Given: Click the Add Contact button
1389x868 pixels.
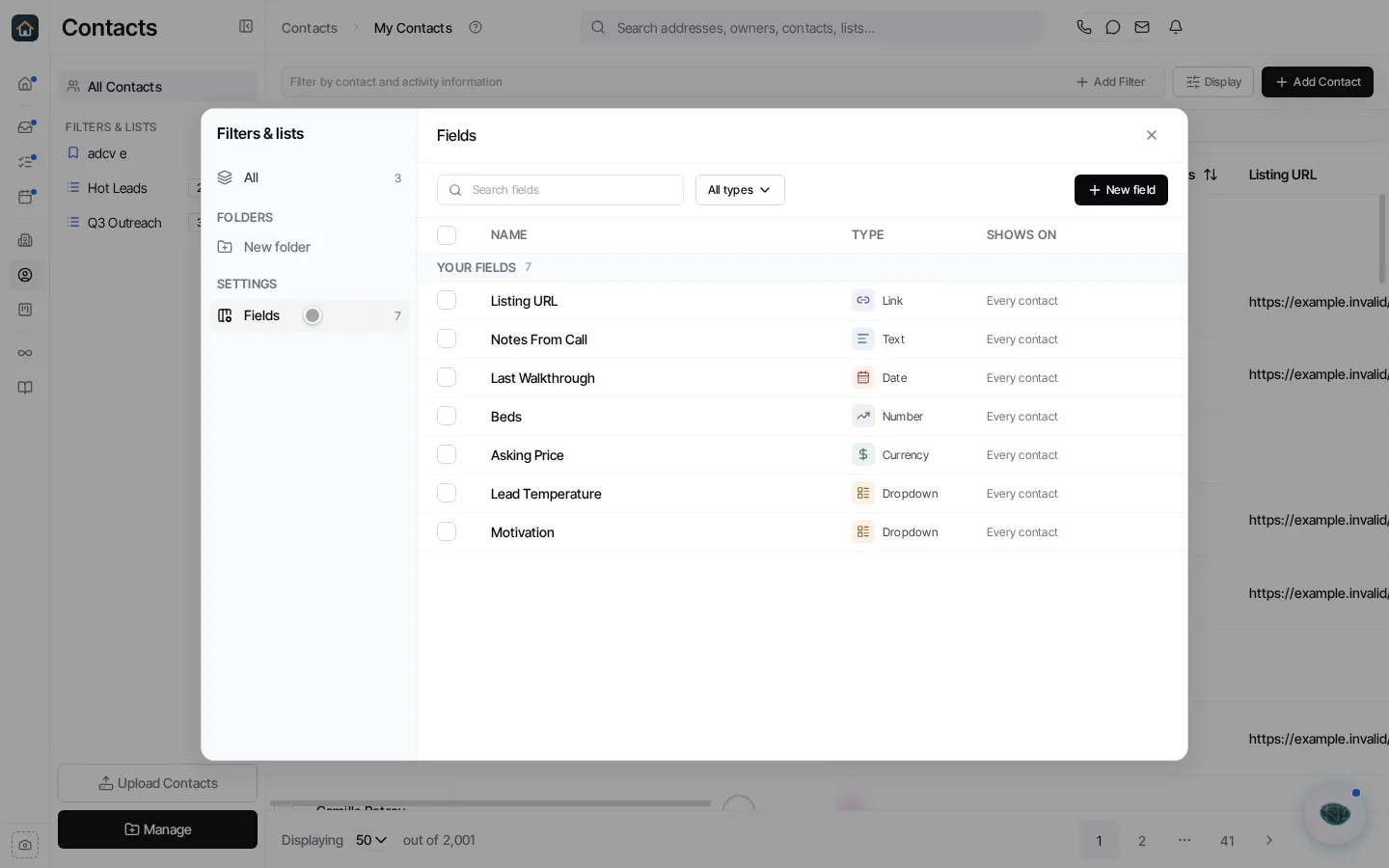Looking at the screenshot, I should [x=1318, y=82].
